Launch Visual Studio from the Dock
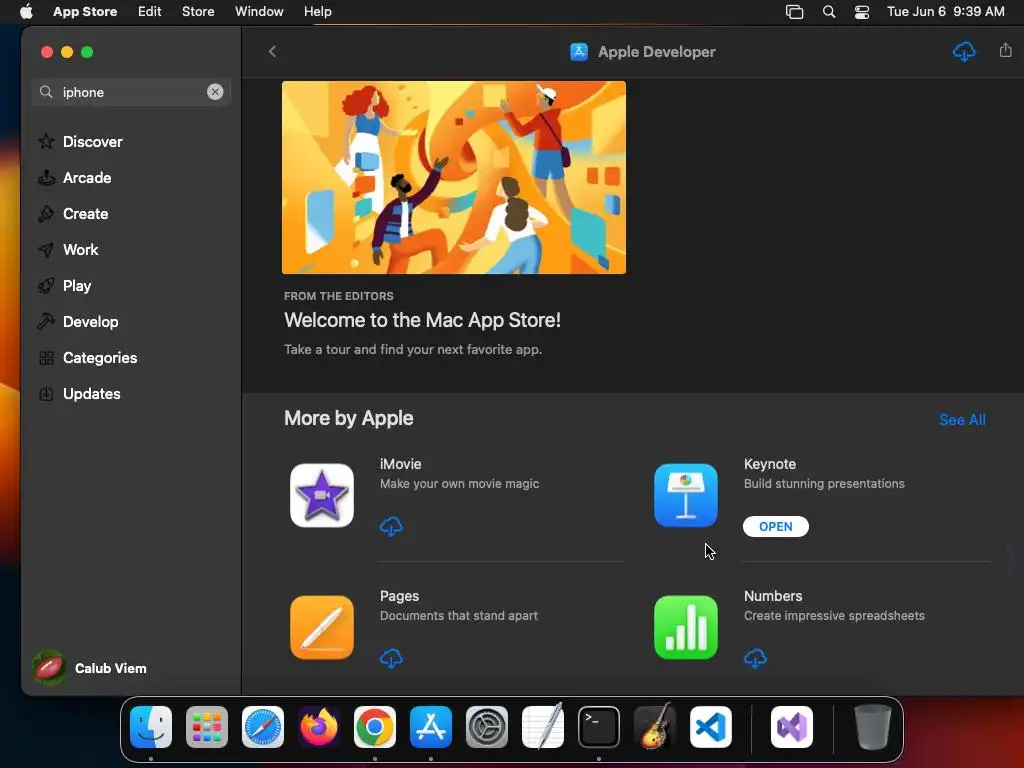This screenshot has width=1024, height=768. pyautogui.click(x=792, y=727)
